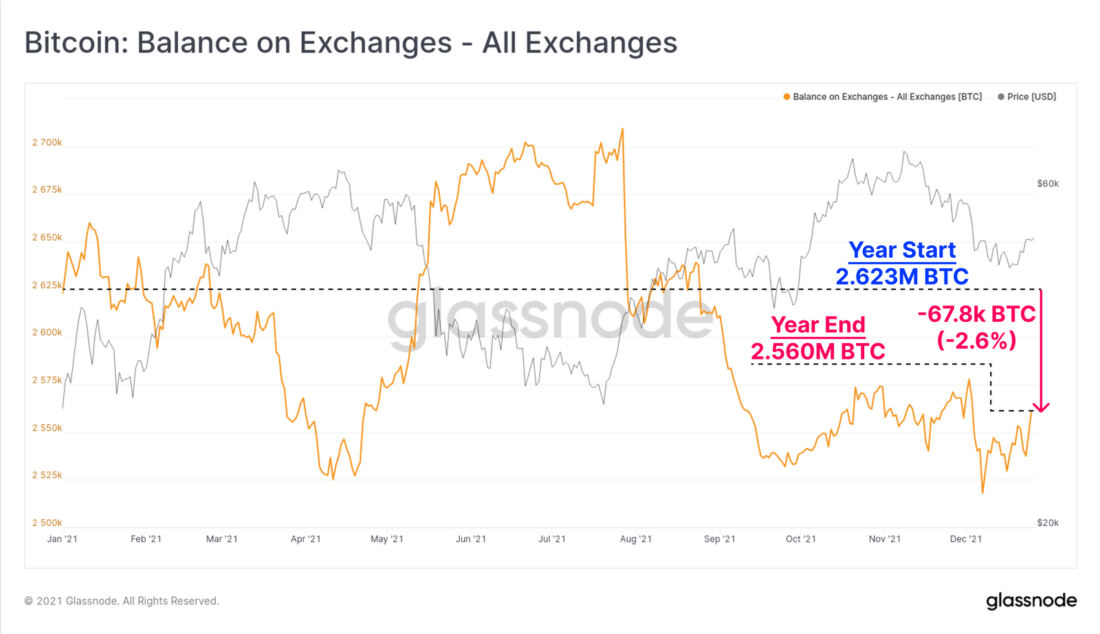The image size is (1100, 634).
Task: Click the orange Balance on Exchanges legend dot
Action: pos(786,97)
